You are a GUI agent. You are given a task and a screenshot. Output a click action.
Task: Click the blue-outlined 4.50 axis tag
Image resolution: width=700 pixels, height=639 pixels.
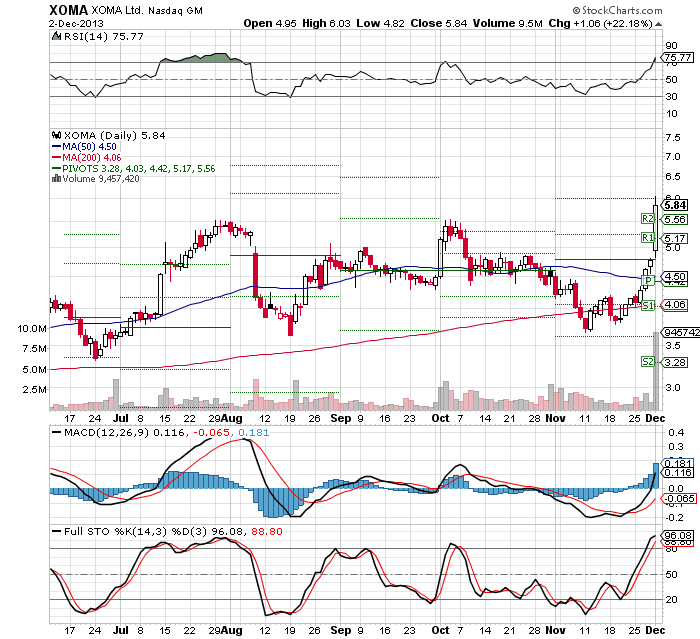(x=675, y=276)
